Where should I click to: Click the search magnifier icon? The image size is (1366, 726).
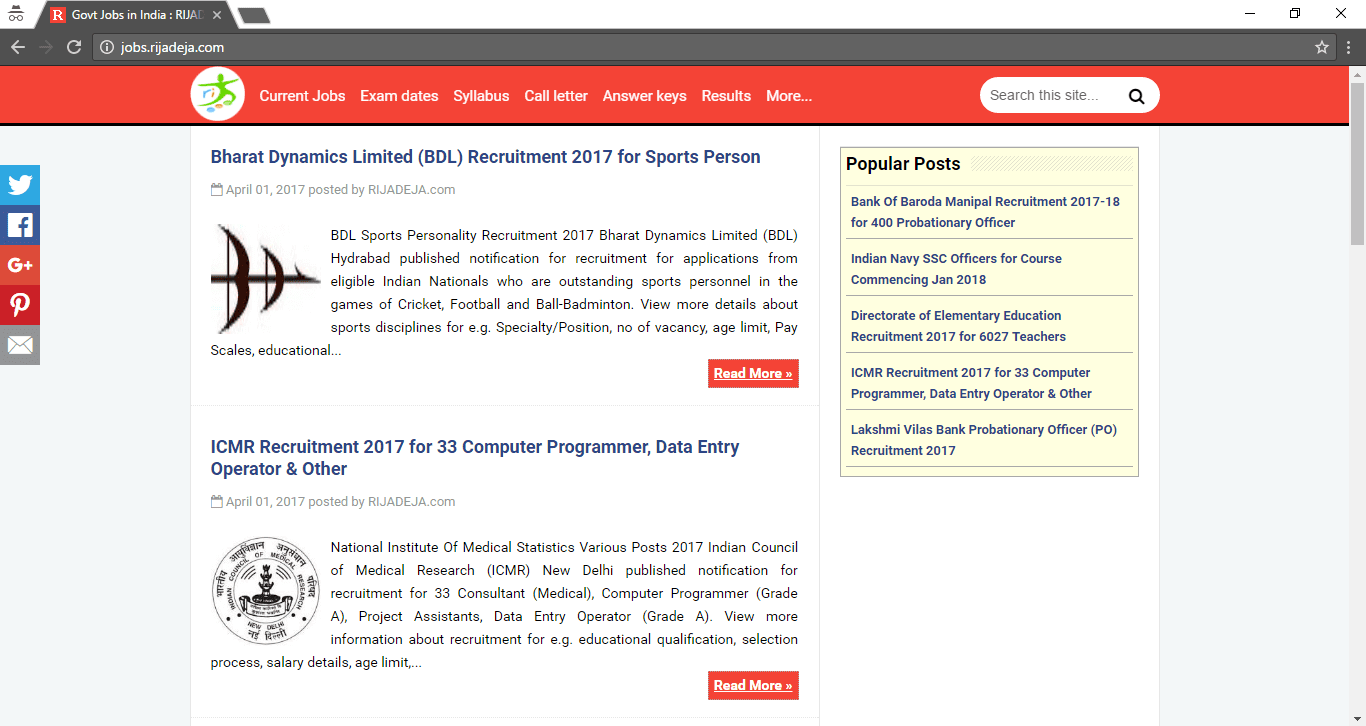point(1136,96)
